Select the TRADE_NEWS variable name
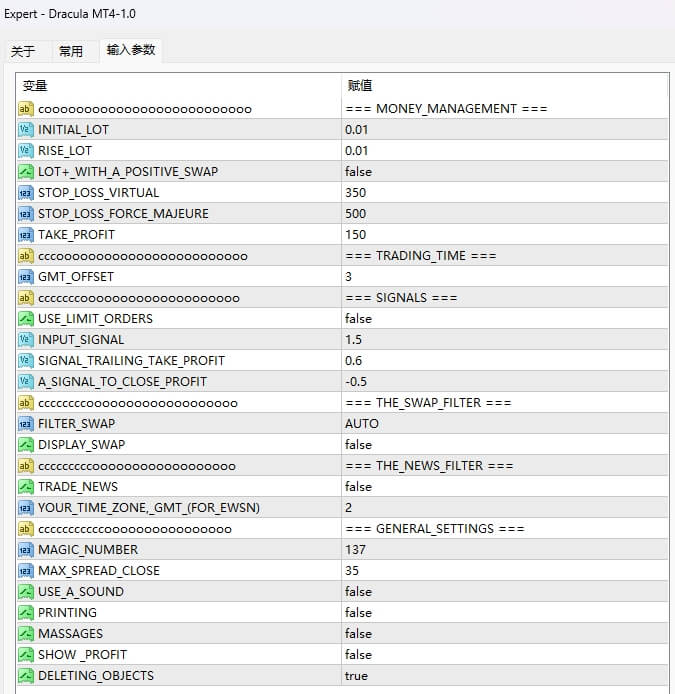675x694 pixels. pos(78,487)
